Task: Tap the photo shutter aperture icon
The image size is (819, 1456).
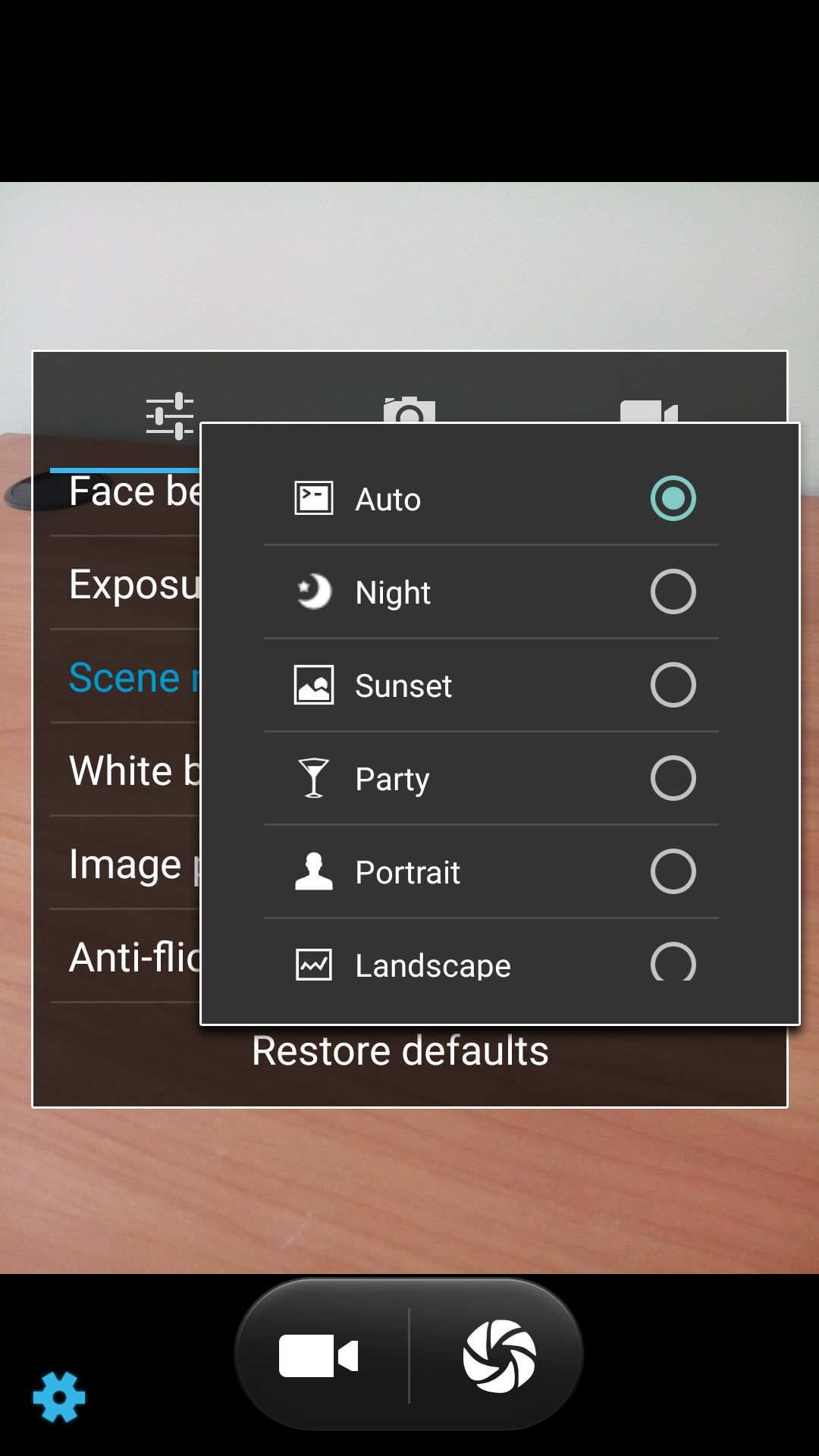Action: [499, 1356]
